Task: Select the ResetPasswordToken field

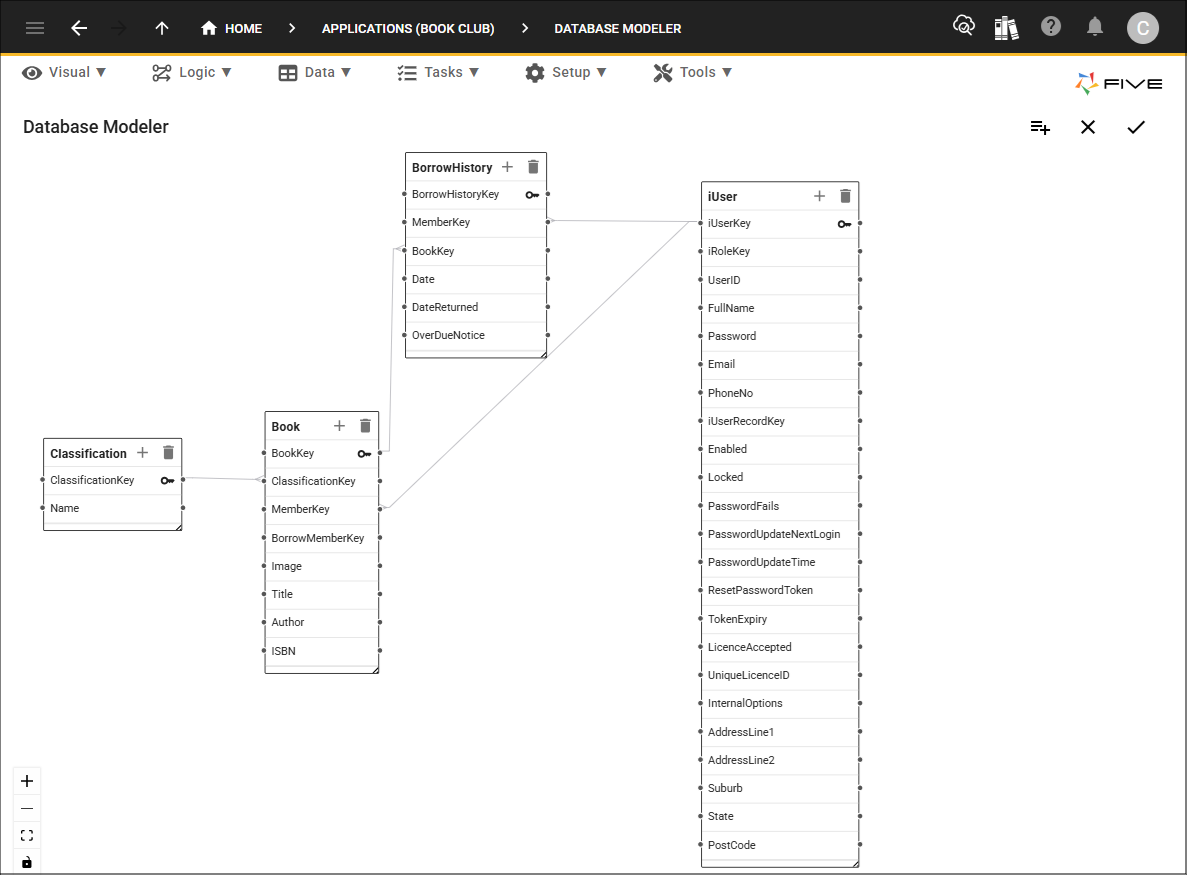Action: 780,590
